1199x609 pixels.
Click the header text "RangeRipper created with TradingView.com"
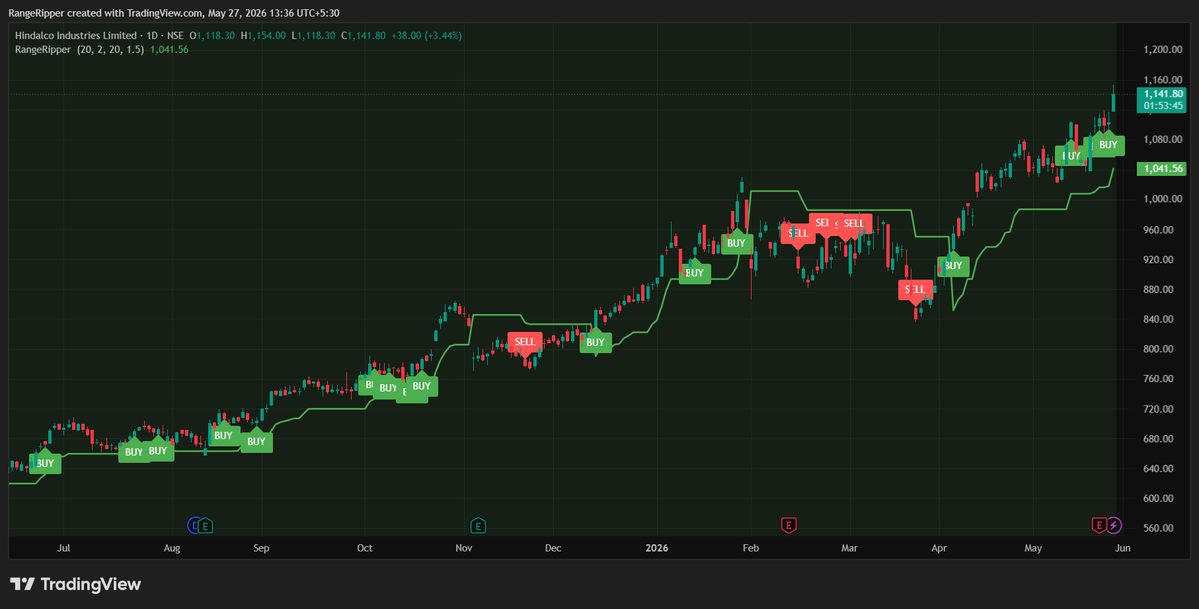(x=106, y=12)
